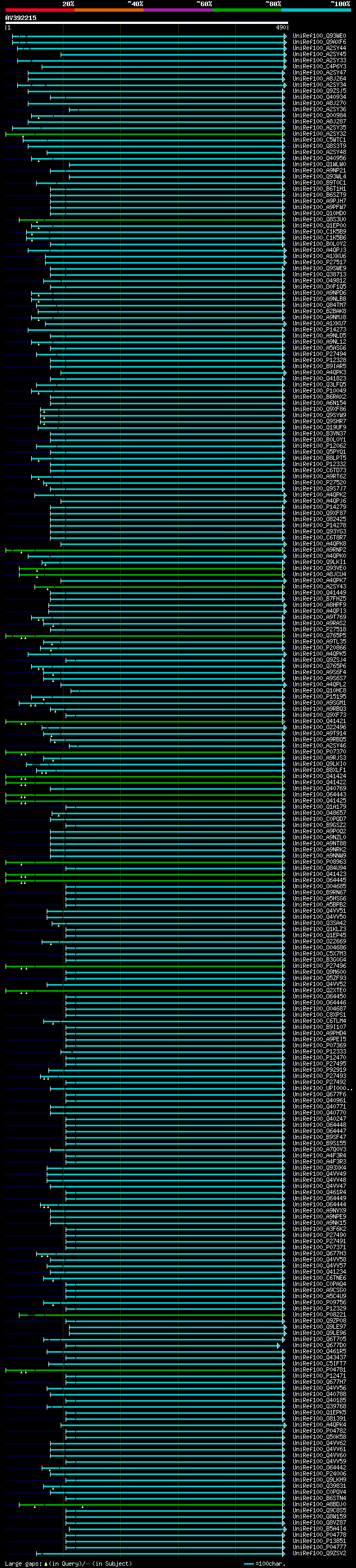Open hit UniRef100_Q9ZSJ5
The image size is (356, 1568).
(x=319, y=91)
